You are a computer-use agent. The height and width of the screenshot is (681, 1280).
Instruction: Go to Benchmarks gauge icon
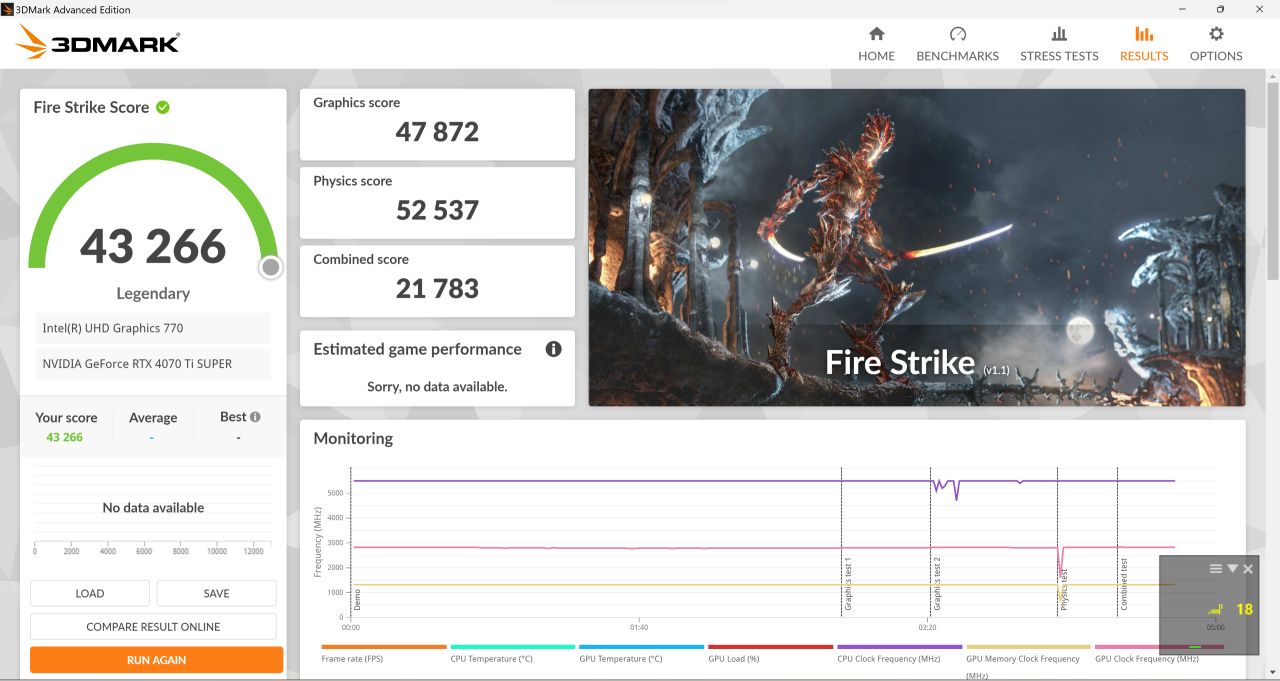click(x=957, y=34)
